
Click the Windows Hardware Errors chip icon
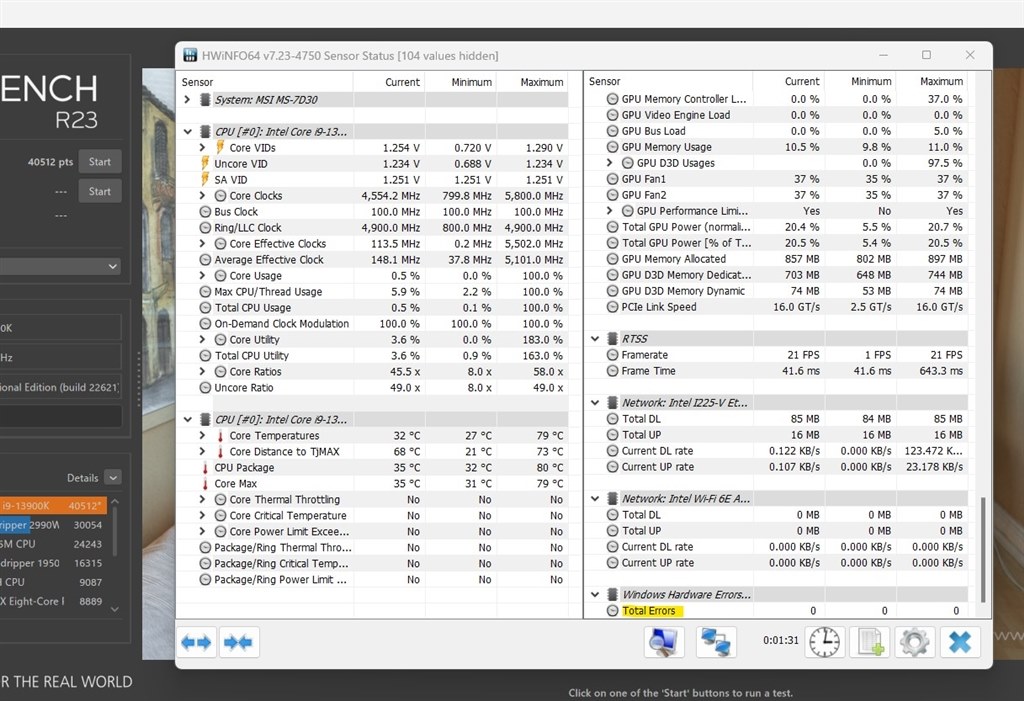613,595
